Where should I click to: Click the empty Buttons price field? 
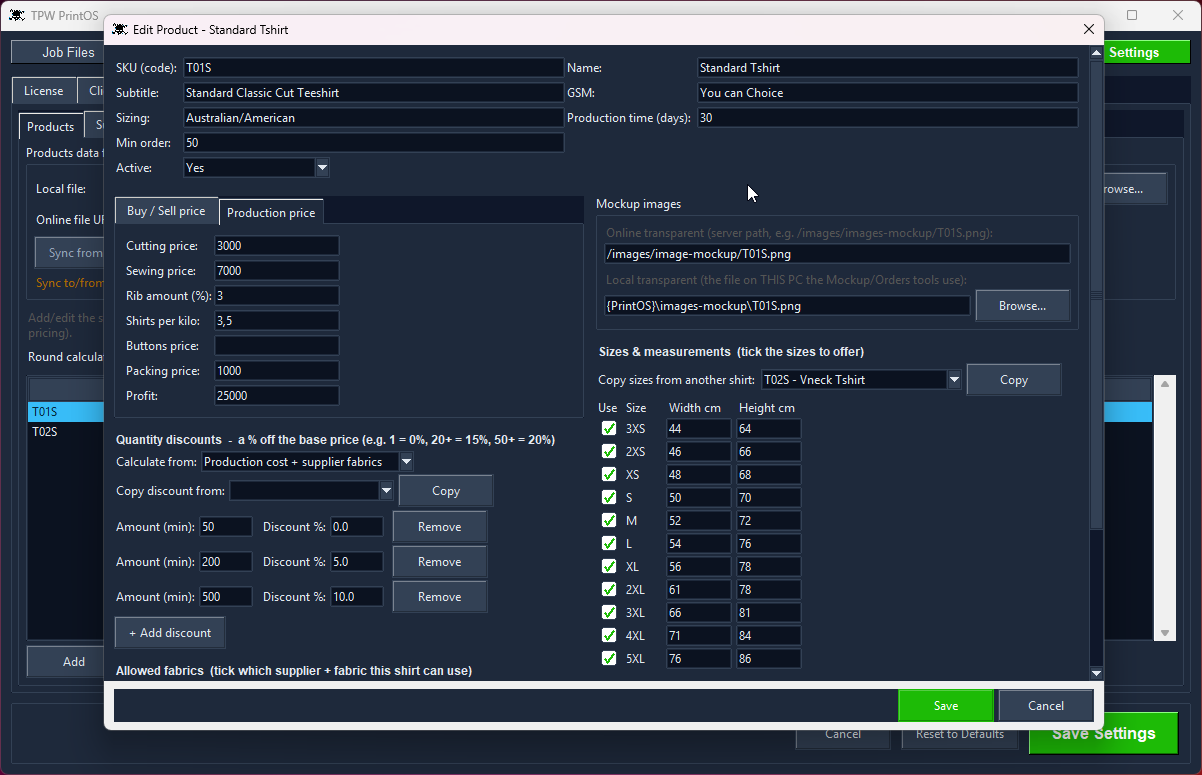pyautogui.click(x=277, y=346)
